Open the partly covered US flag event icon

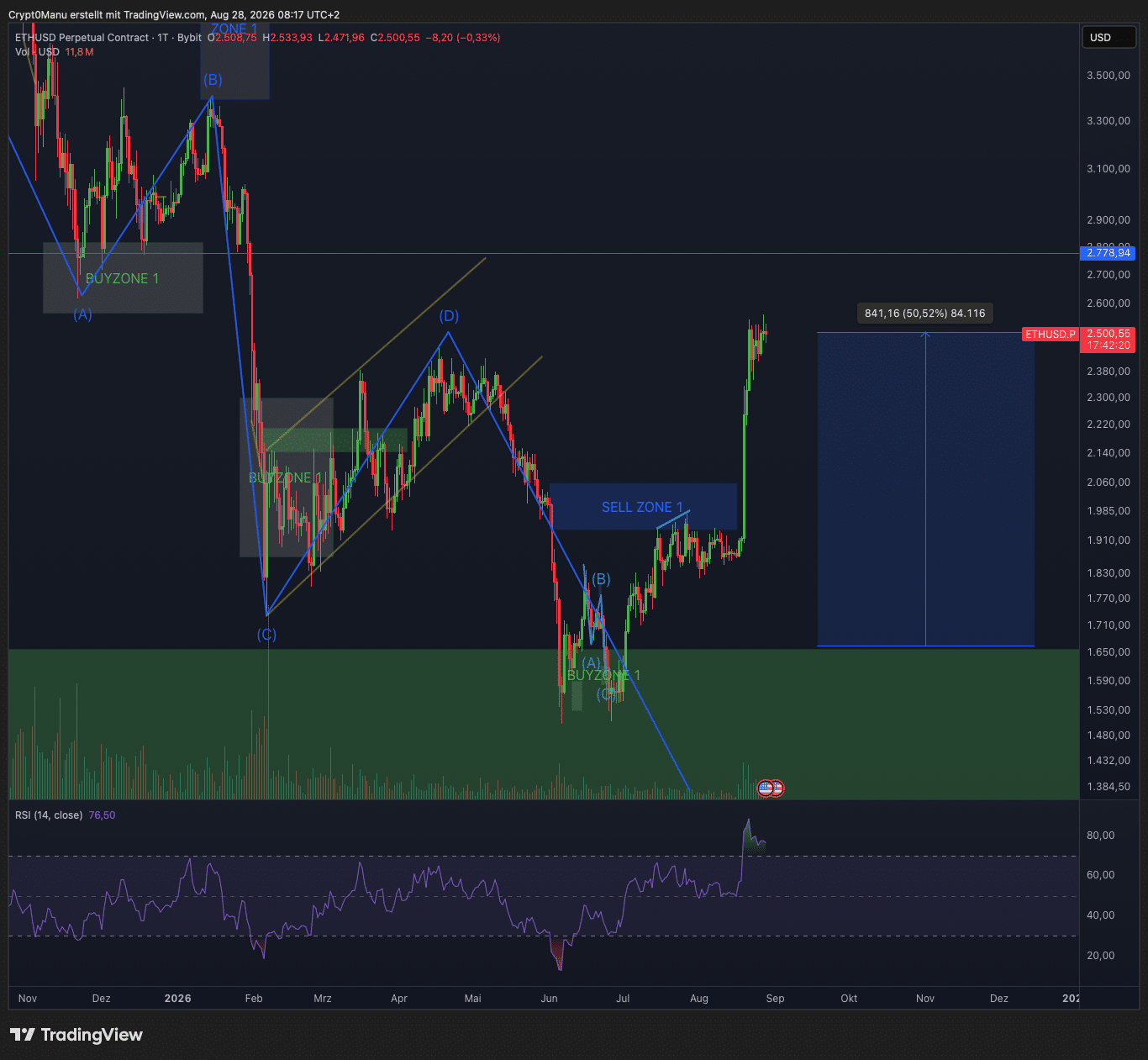(x=778, y=788)
